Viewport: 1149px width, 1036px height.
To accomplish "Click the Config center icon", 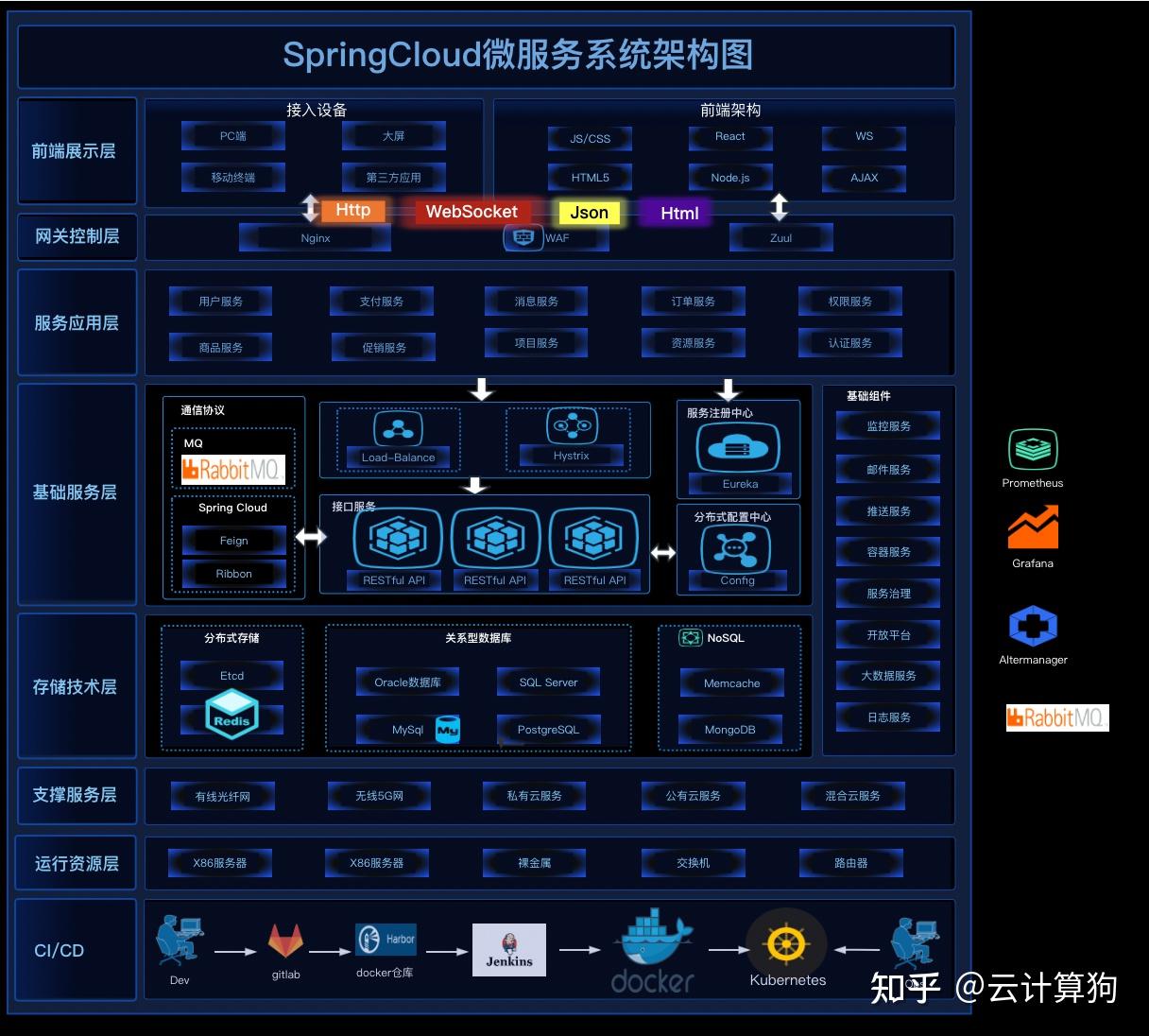I will 735,547.
